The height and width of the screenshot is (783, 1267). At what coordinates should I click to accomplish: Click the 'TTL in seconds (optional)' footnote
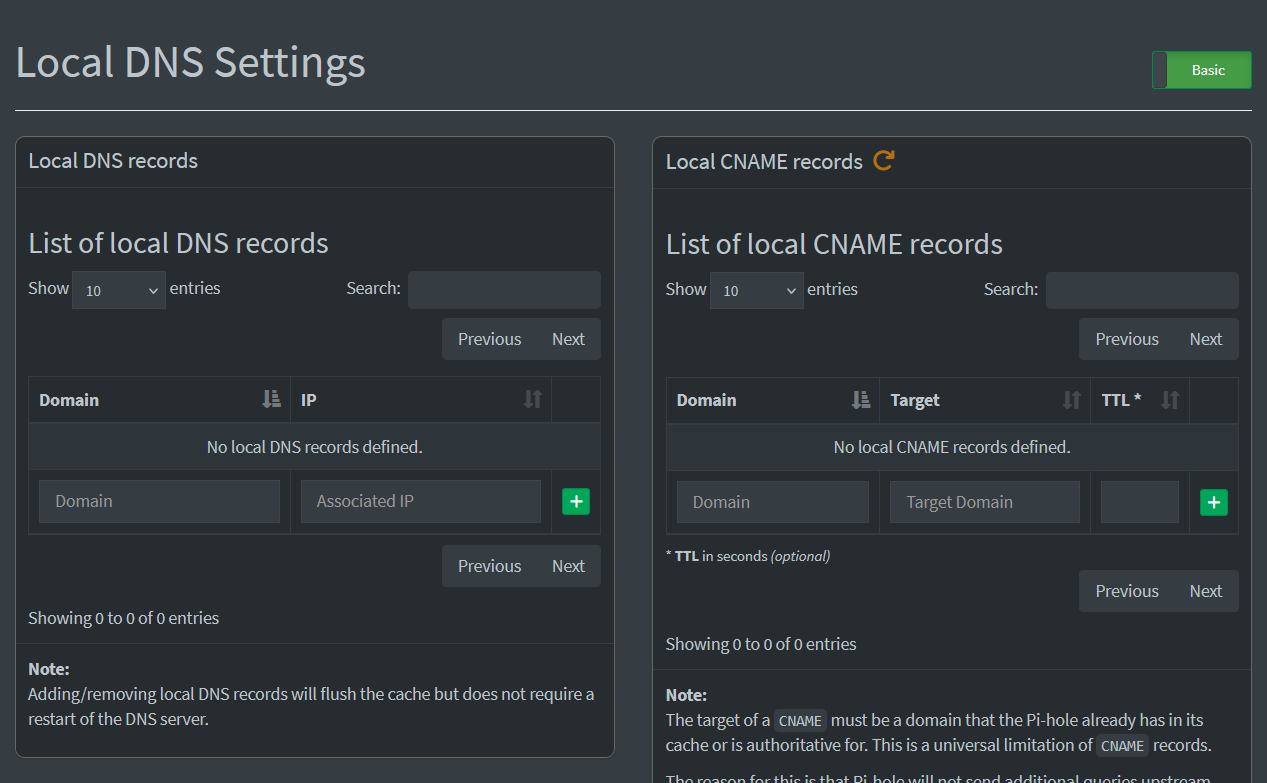click(748, 556)
